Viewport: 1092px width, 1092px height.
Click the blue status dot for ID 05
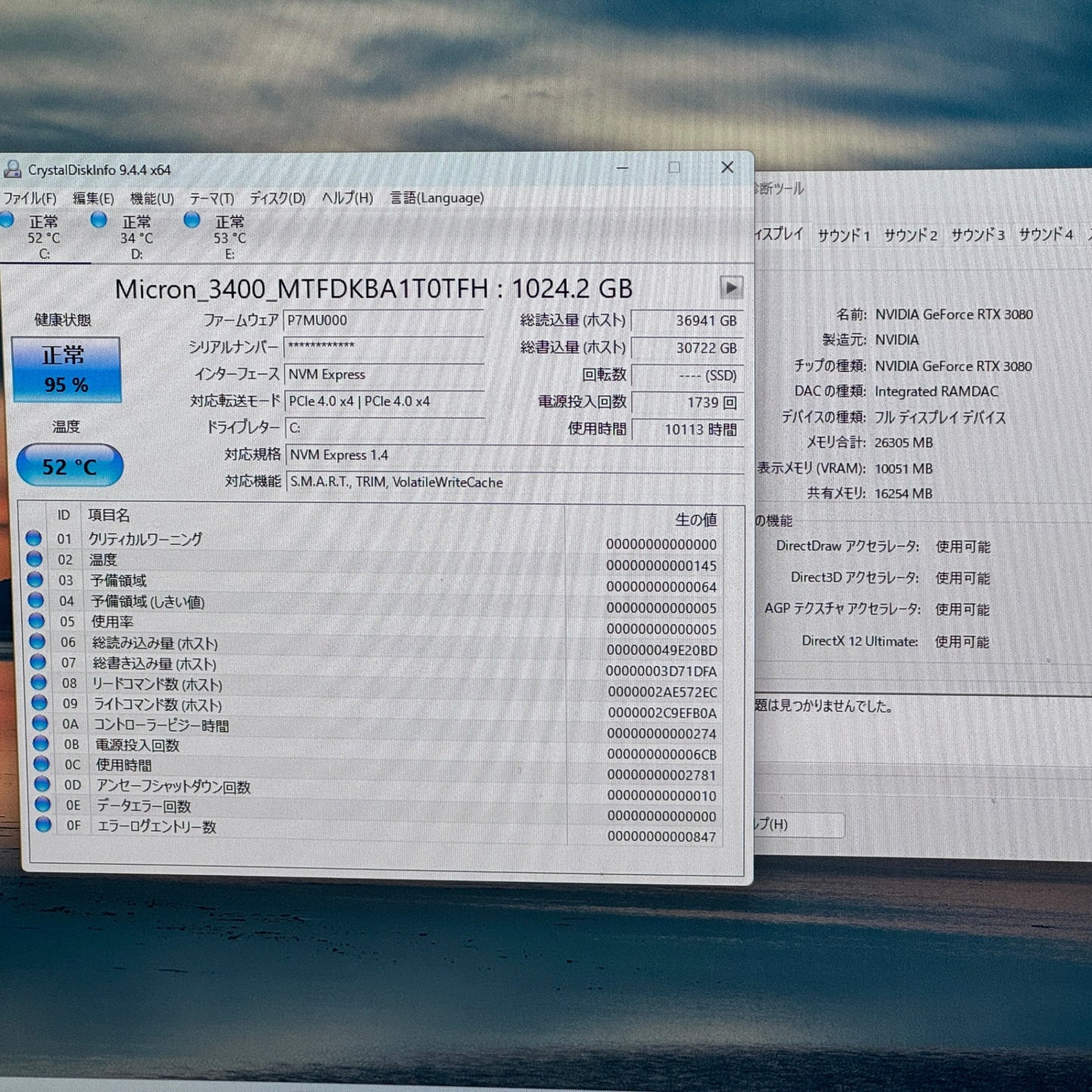tap(36, 620)
